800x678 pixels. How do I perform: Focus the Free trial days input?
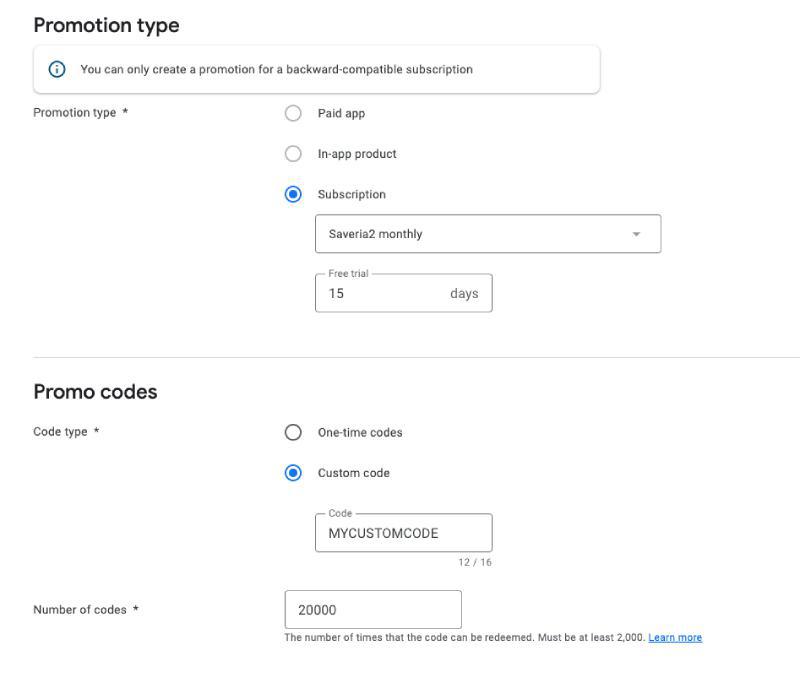point(380,294)
